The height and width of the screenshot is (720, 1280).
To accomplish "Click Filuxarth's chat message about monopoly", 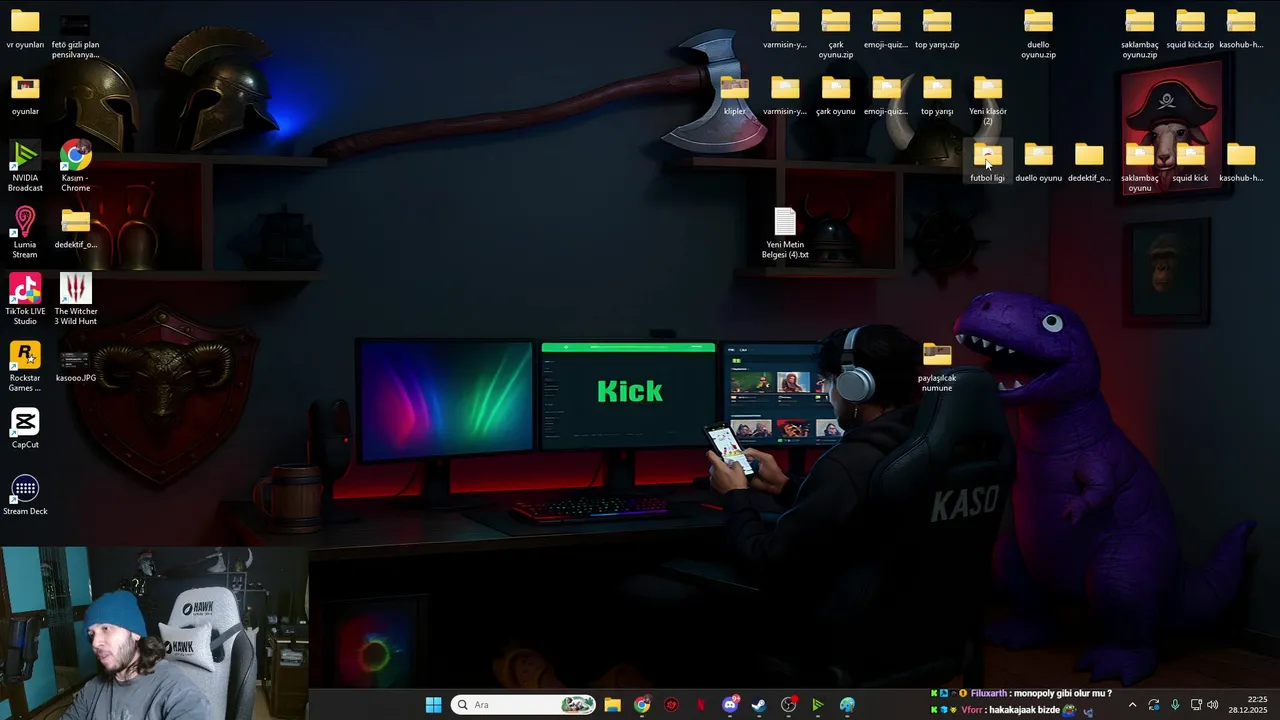I will point(1021,693).
